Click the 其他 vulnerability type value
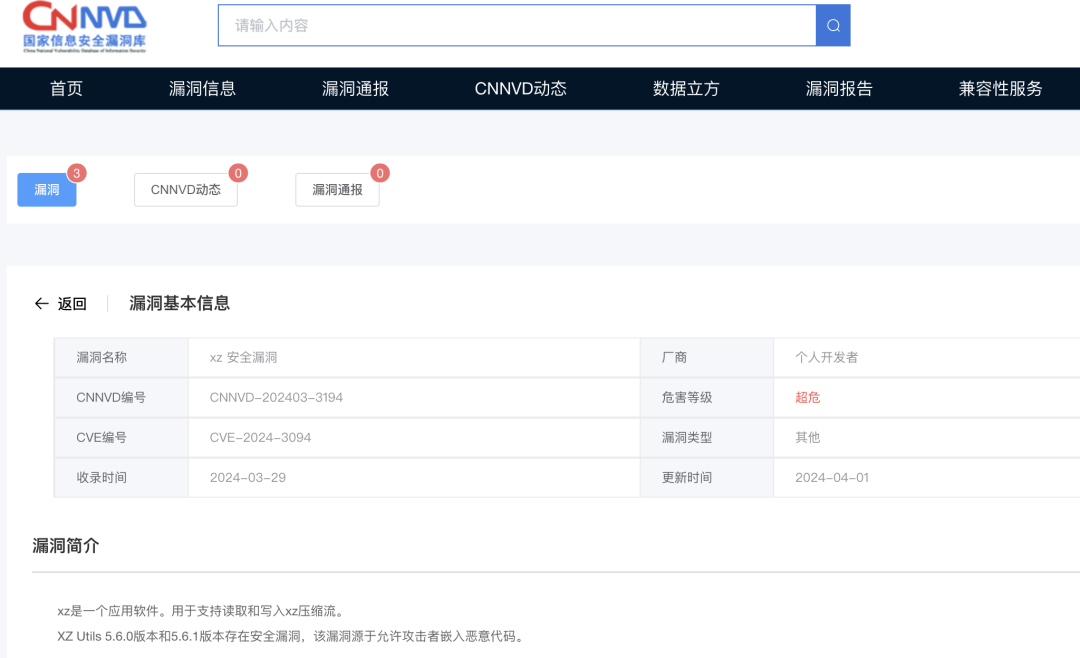Screen dimensions: 1080x658 pos(807,437)
